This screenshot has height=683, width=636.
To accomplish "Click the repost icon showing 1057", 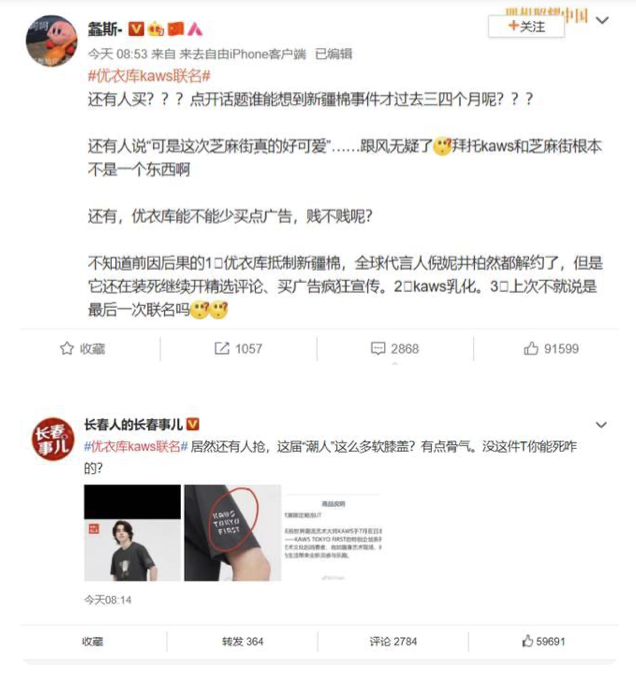I will point(222,348).
